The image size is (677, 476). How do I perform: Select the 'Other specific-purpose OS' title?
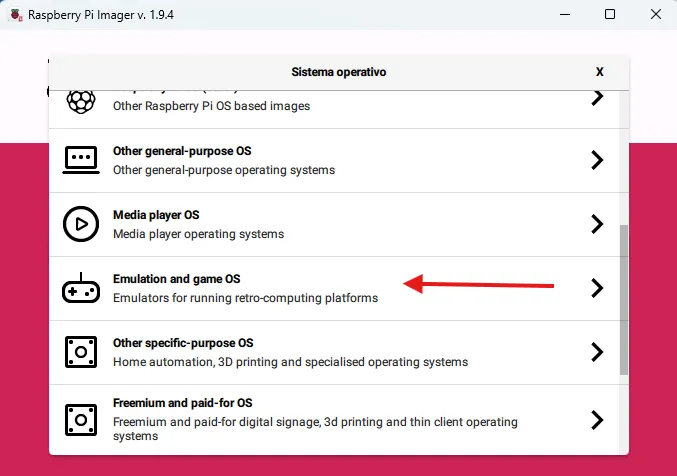click(183, 343)
